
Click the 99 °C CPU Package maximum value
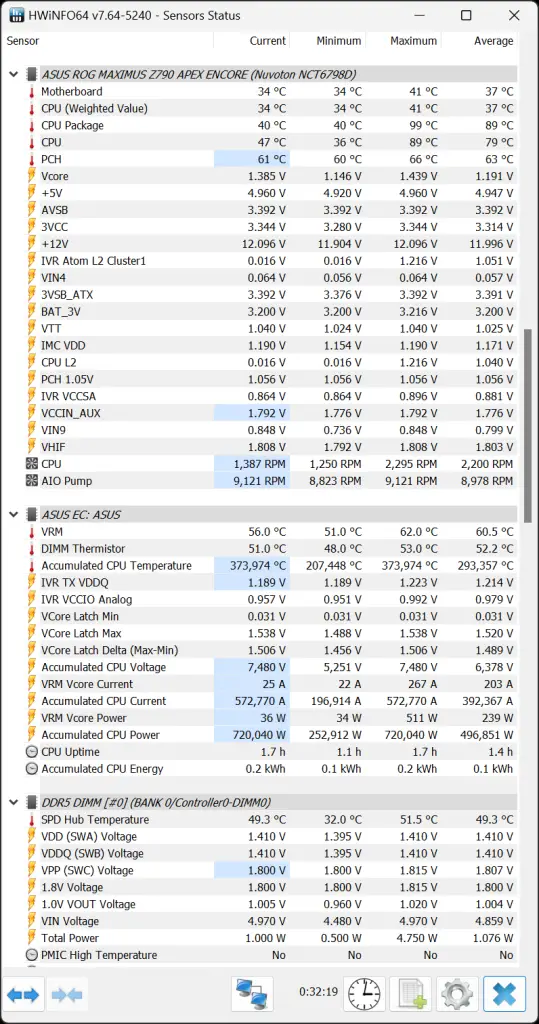pyautogui.click(x=423, y=125)
